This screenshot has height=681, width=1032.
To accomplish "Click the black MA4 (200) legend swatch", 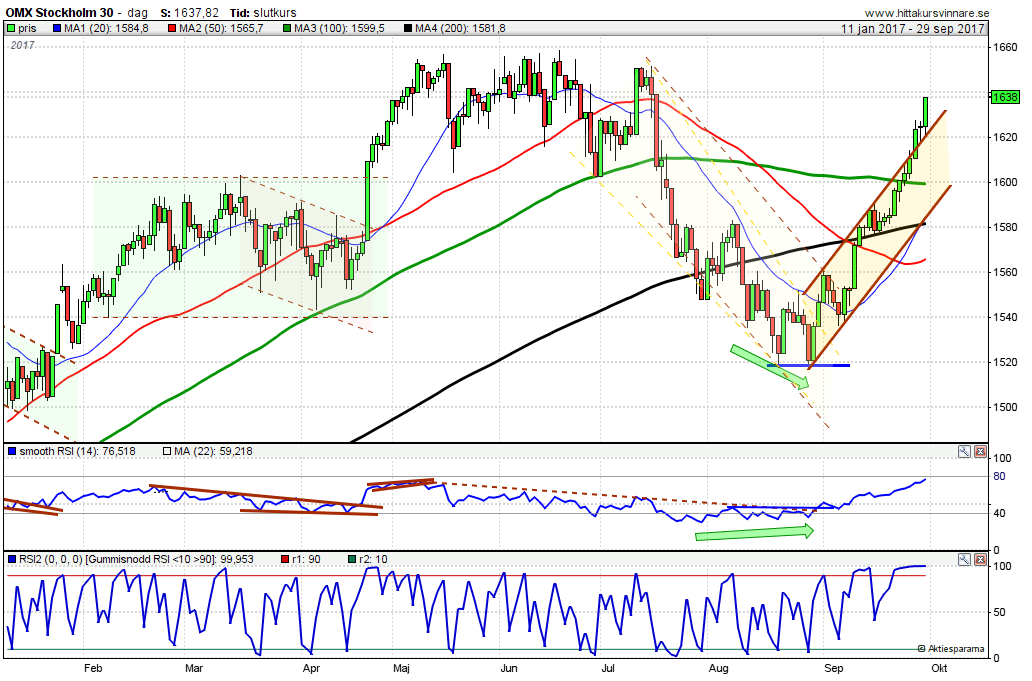I will click(x=407, y=28).
